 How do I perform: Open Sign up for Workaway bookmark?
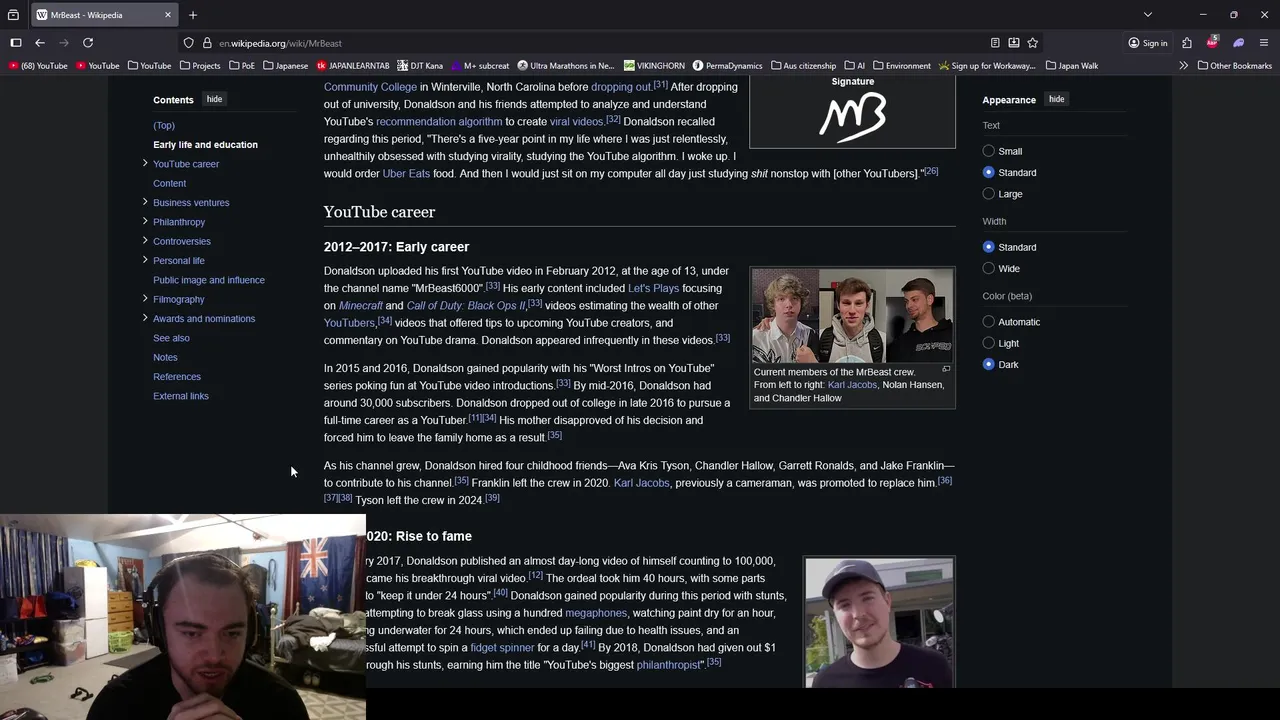pos(987,66)
